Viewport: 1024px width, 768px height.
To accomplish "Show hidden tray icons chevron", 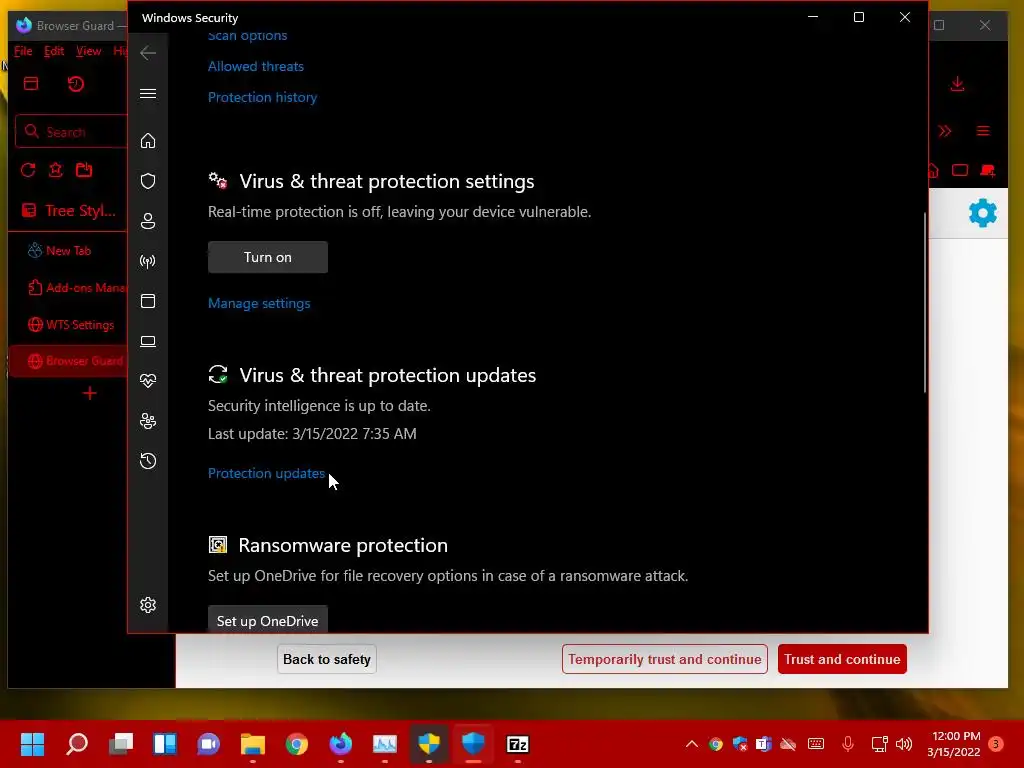I will pos(692,744).
